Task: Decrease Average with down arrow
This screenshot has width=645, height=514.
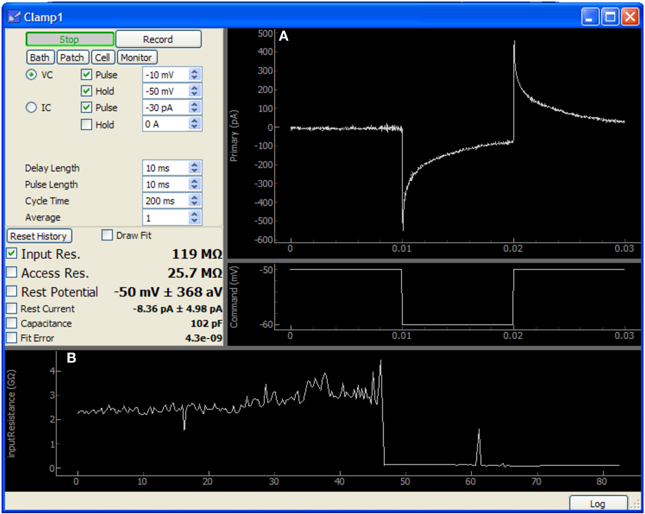Action: tap(195, 221)
